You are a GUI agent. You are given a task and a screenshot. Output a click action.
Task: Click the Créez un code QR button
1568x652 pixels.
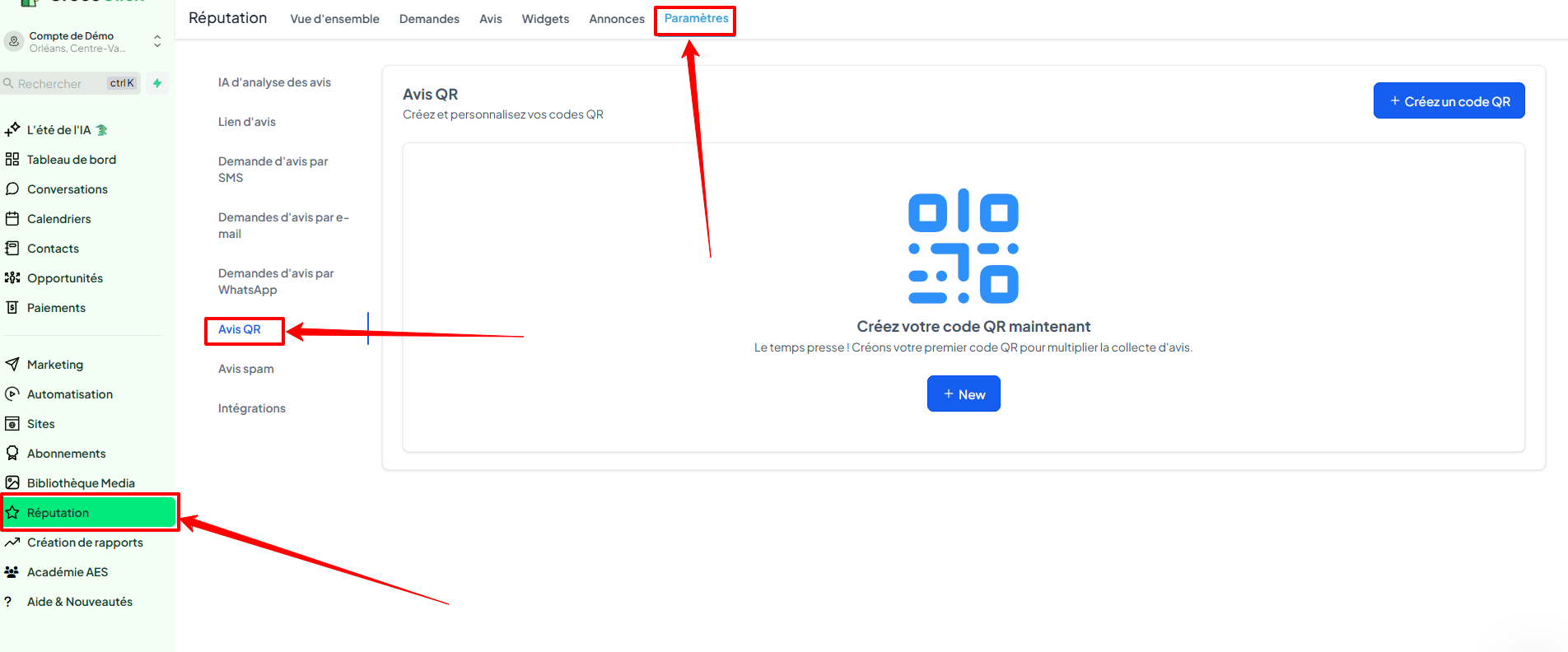tap(1449, 100)
